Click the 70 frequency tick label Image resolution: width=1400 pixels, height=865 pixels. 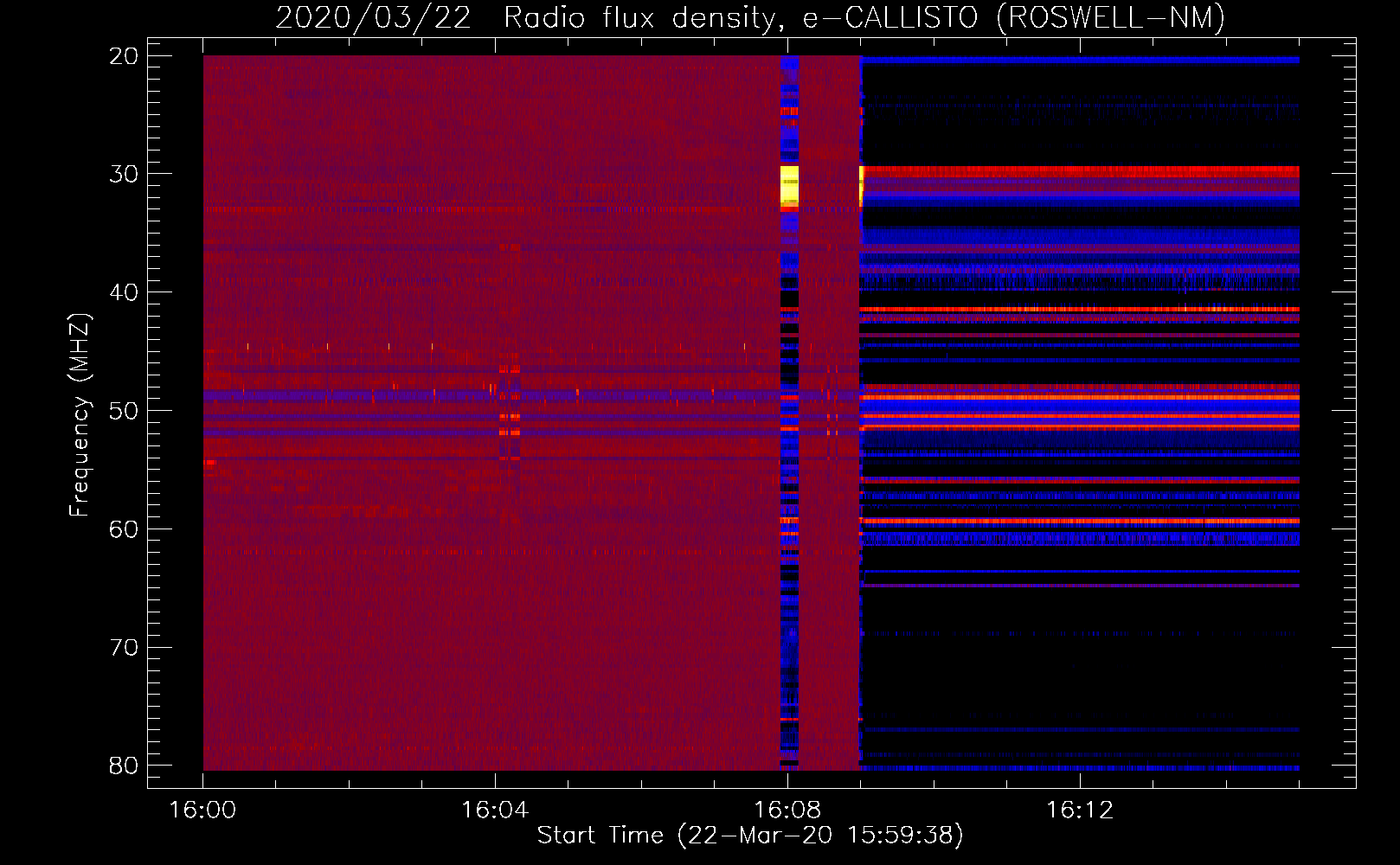pos(124,647)
